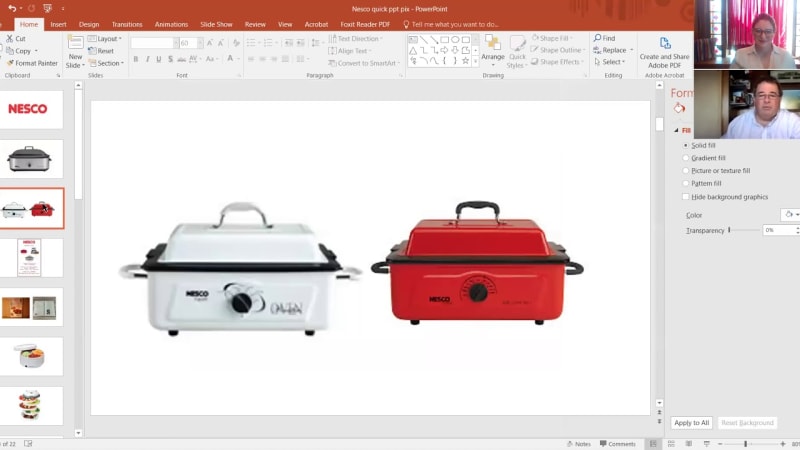Click Clear All Formatting icon

coord(236,43)
